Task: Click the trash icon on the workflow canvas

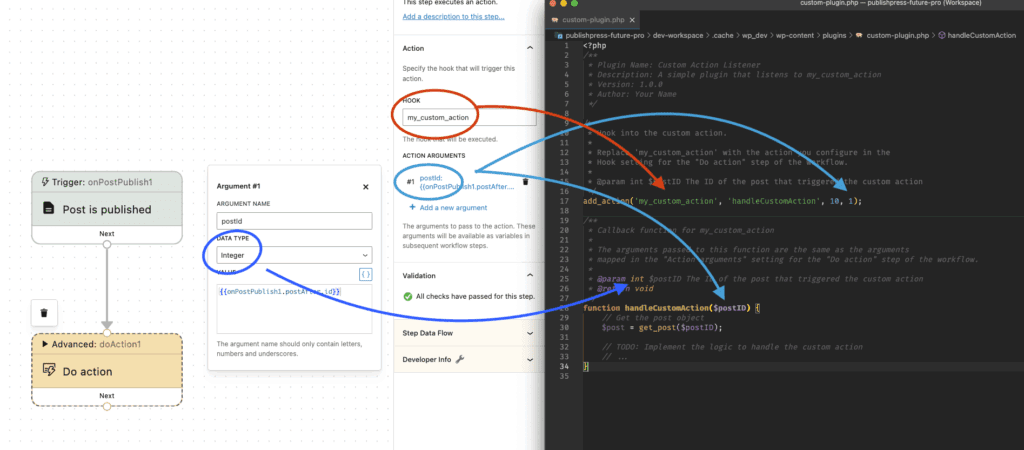Action: pos(44,313)
